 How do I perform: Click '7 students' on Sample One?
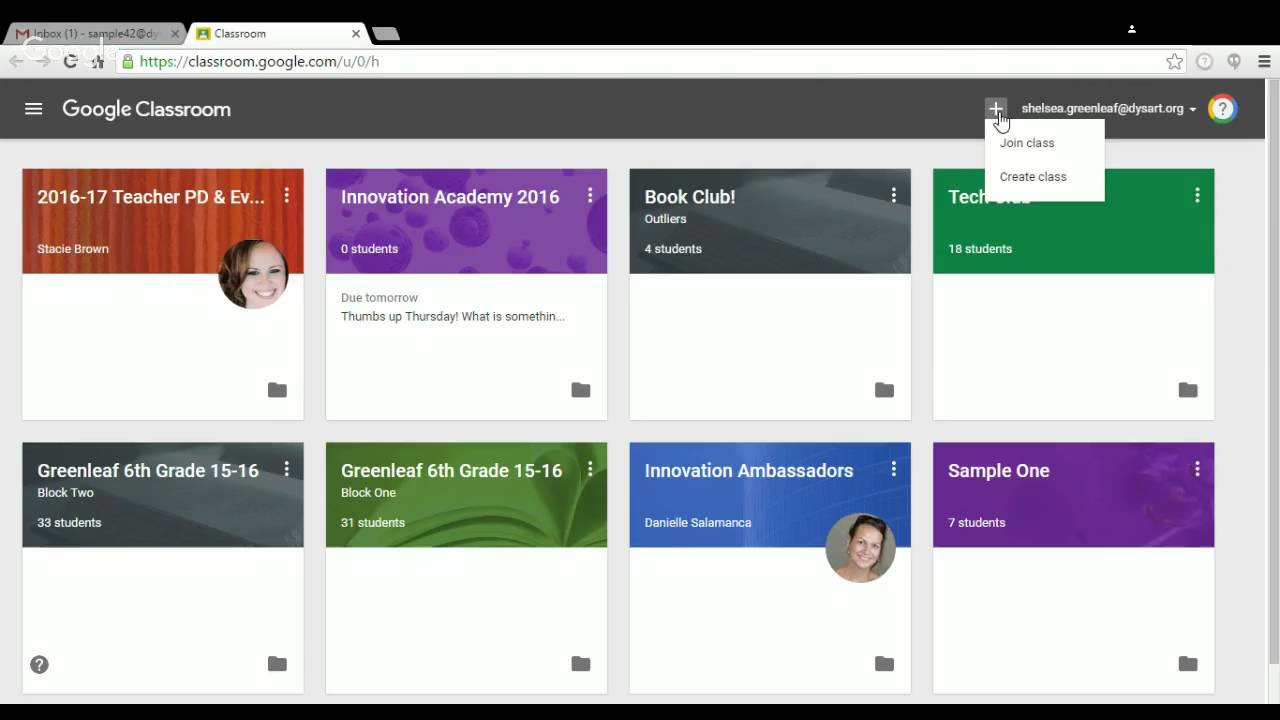(x=977, y=523)
